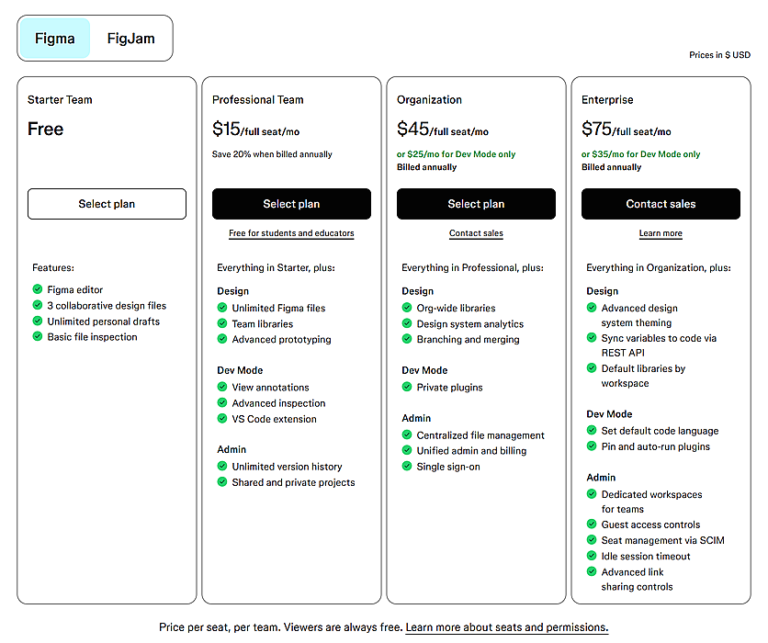The height and width of the screenshot is (643, 768).
Task: Click checkmark icon next to Single sign-on
Action: tap(408, 467)
